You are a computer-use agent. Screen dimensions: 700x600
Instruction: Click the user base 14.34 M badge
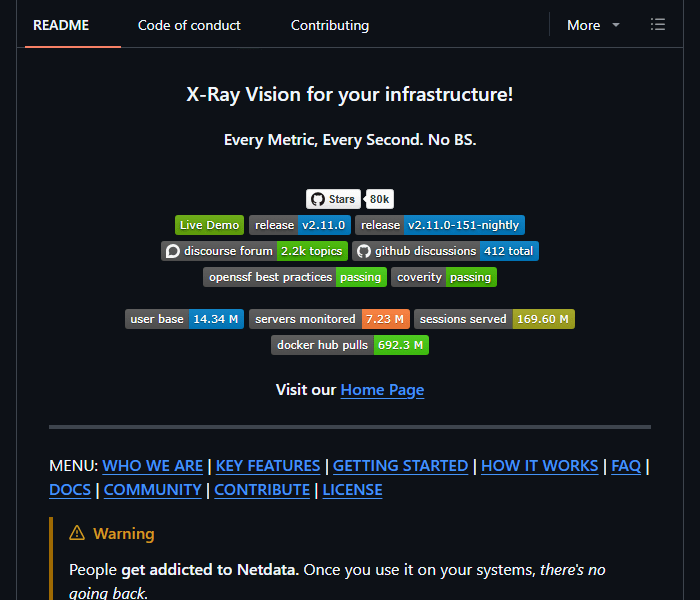[184, 319]
